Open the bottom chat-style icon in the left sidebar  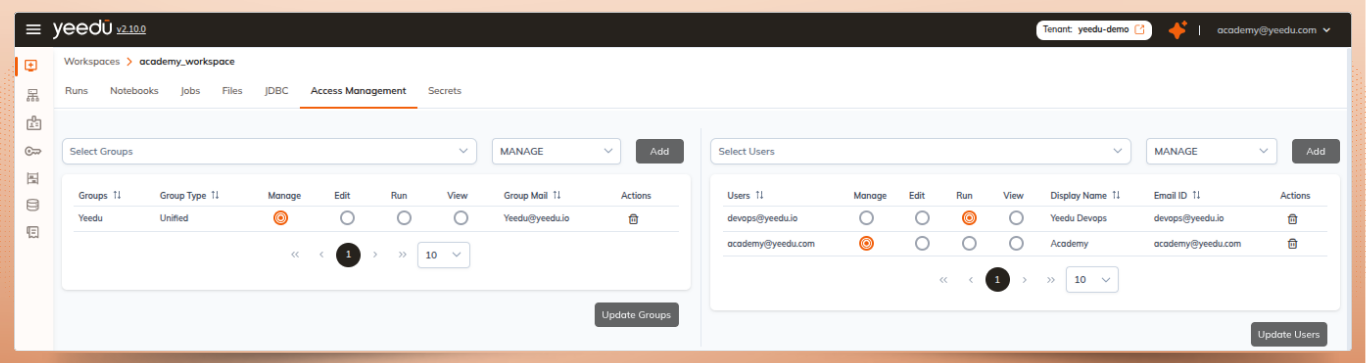point(32,232)
